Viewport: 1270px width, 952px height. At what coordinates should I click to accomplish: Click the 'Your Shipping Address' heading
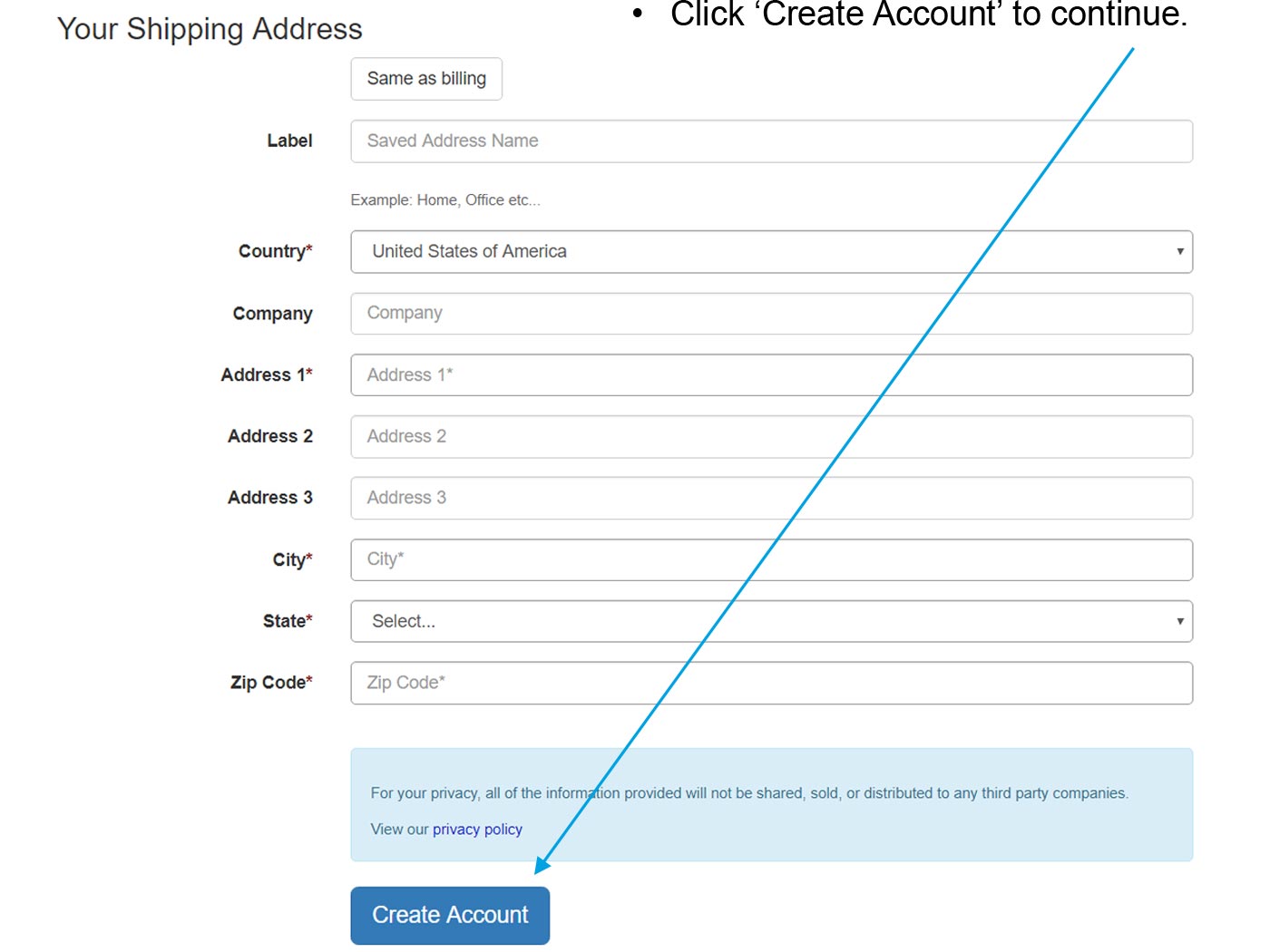click(x=210, y=30)
